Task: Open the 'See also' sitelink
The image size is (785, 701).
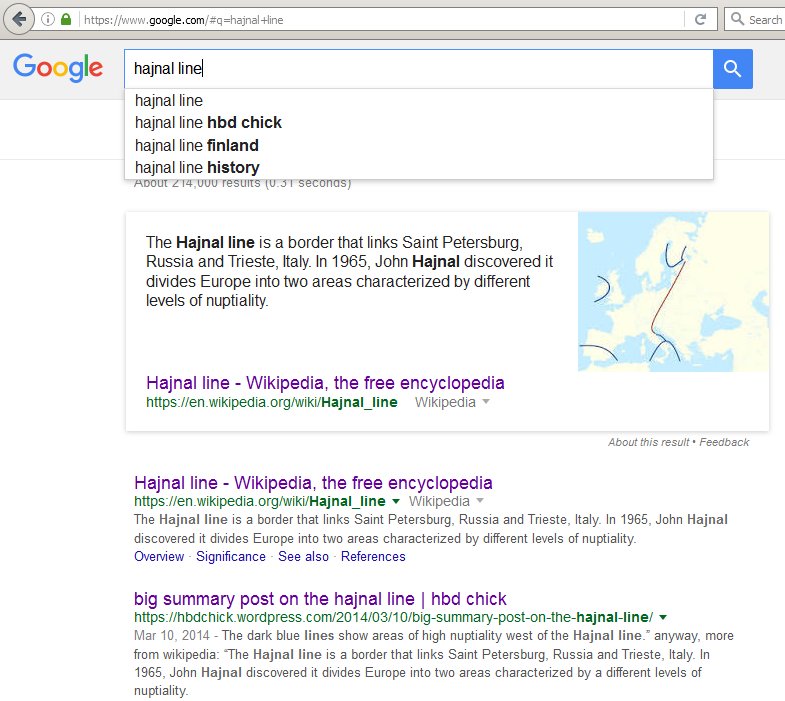Action: (303, 557)
